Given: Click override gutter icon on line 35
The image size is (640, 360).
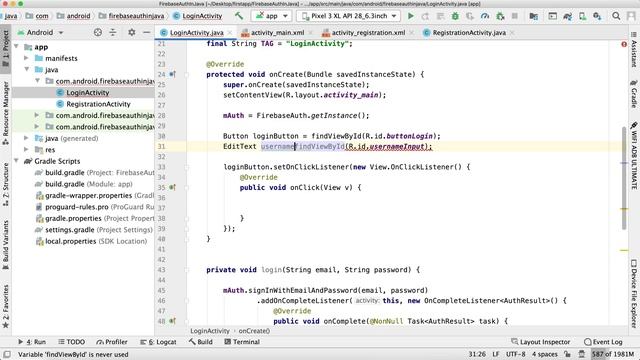Looking at the screenshot, I should 172,187.
